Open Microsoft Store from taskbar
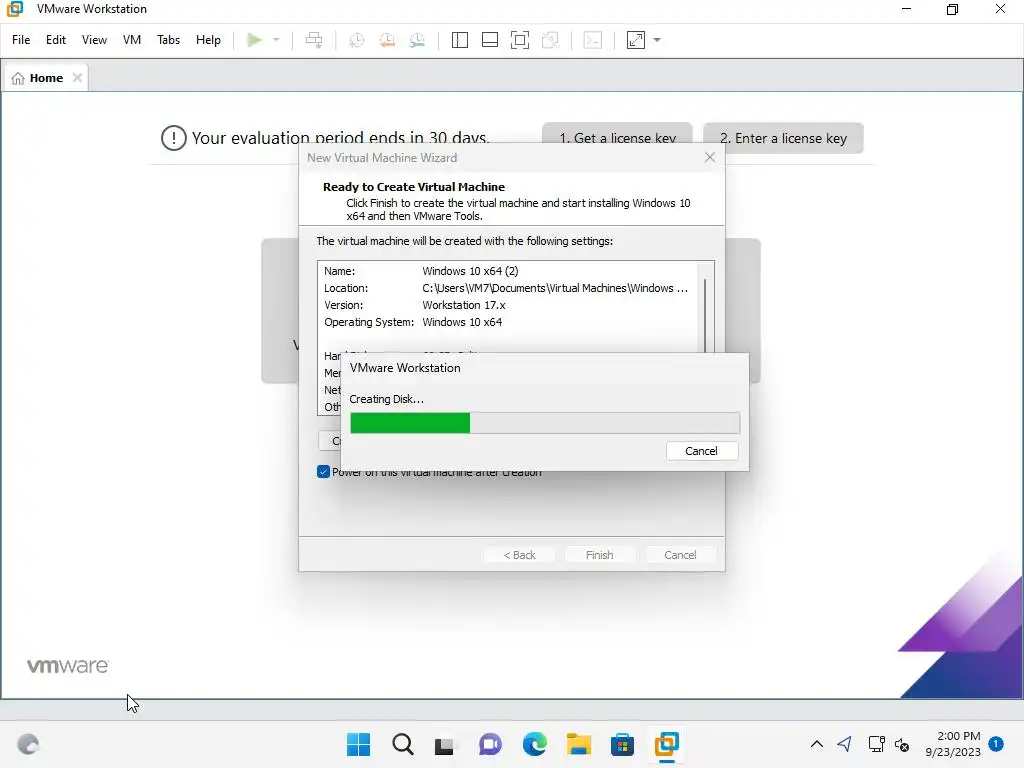 (622, 744)
